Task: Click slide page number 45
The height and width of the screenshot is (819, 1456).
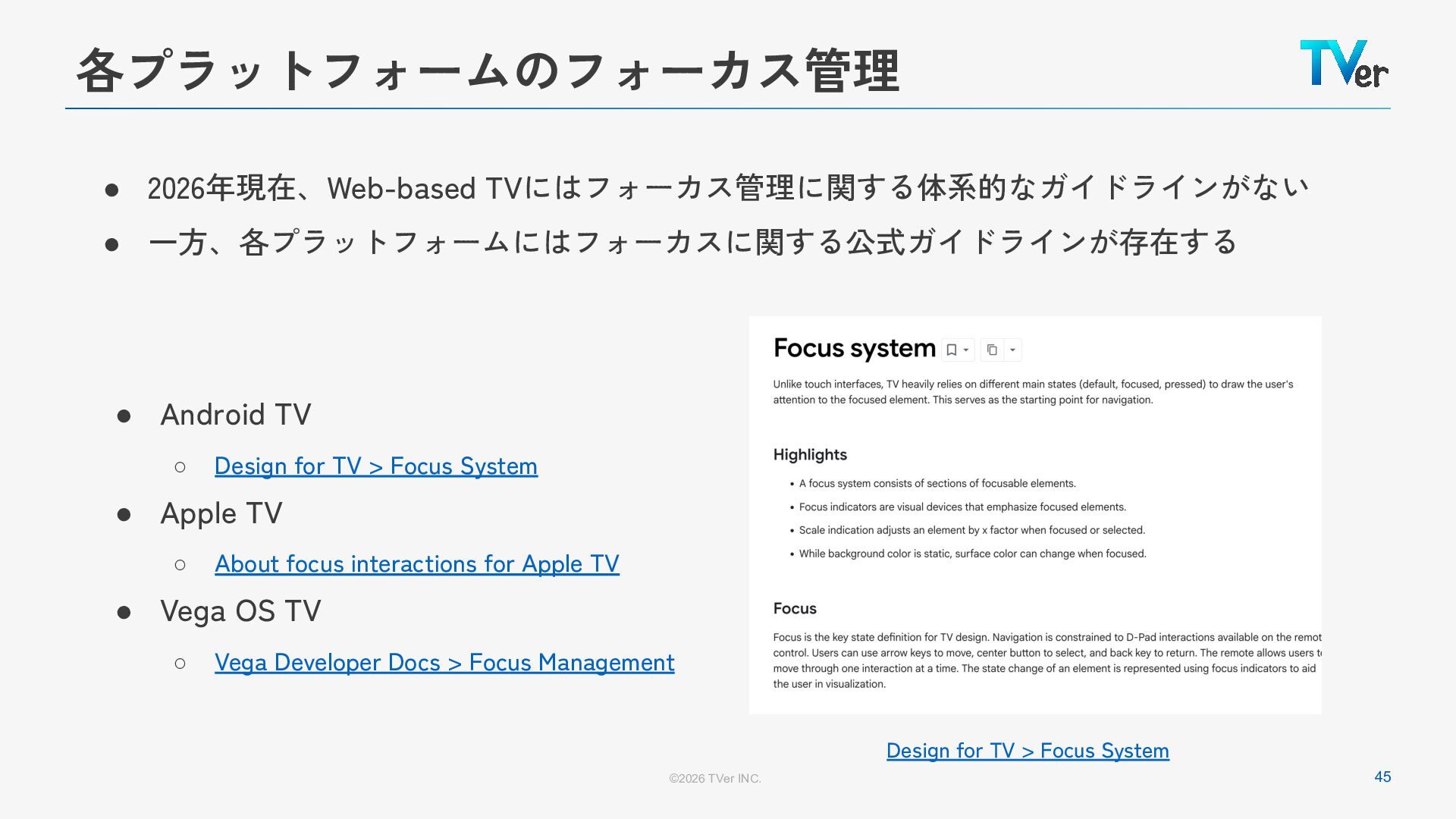Action: coord(1382,777)
